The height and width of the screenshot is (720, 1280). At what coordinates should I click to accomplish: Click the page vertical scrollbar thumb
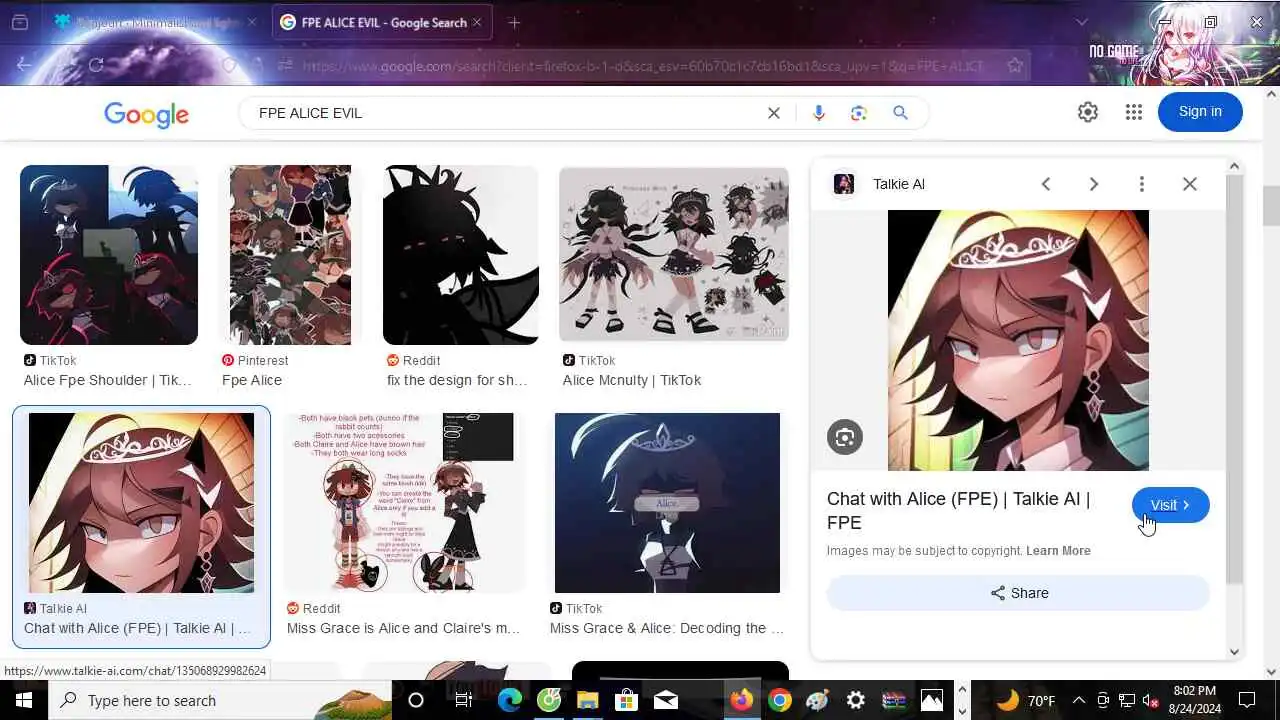1271,206
